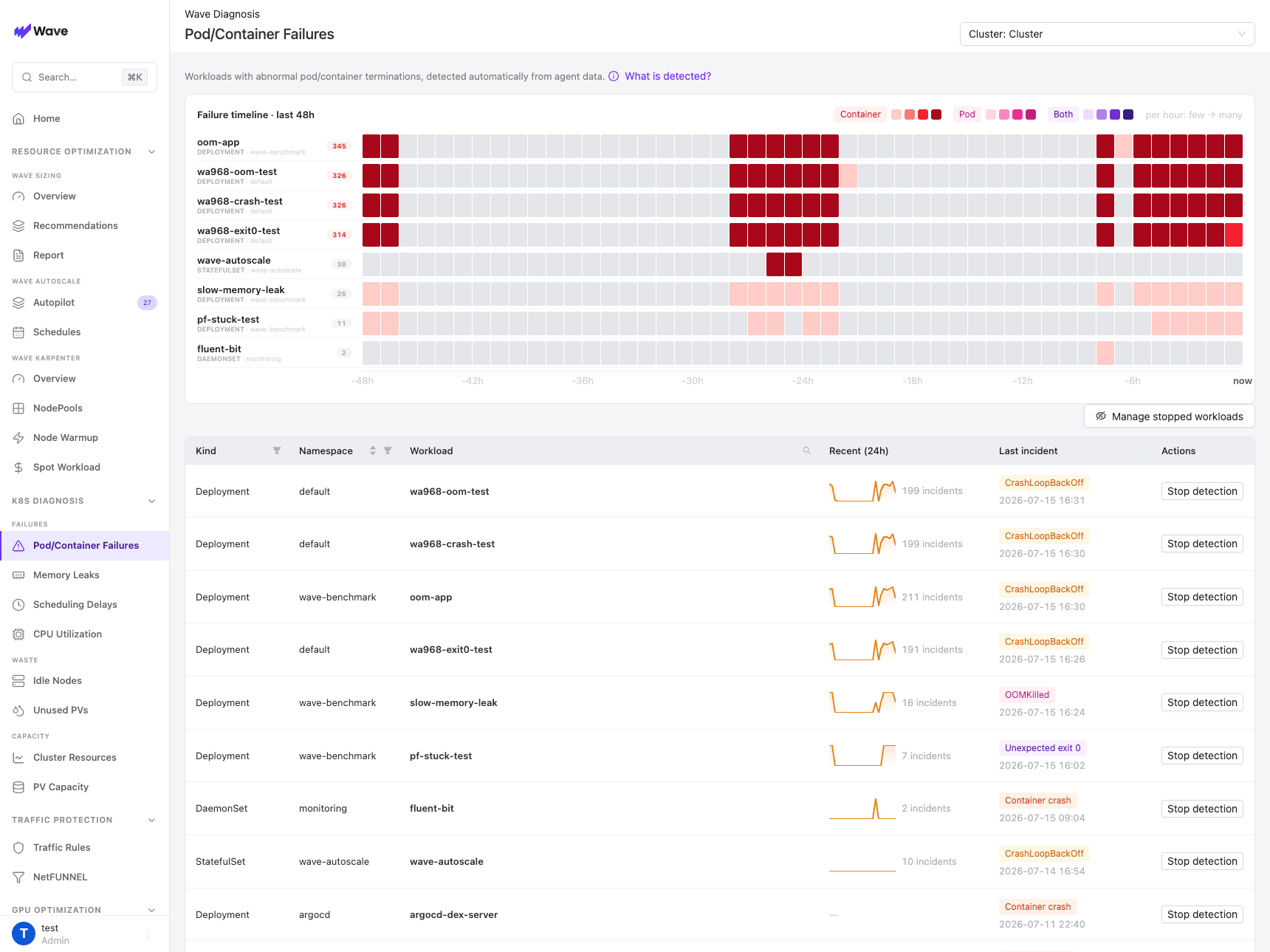Click the 211 incidents text
The height and width of the screenshot is (952, 1270).
(932, 597)
